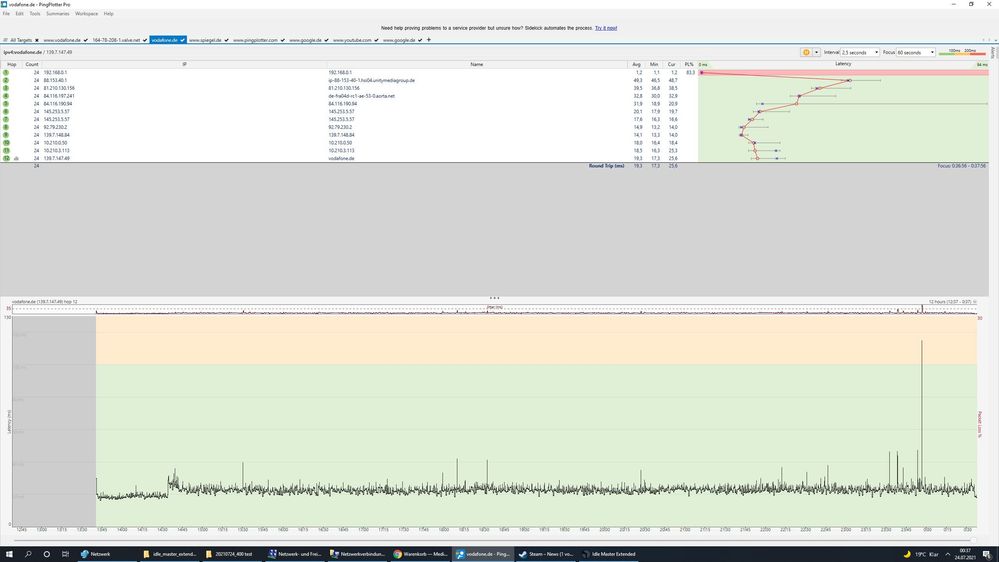Sort by the Name column header
The image size is (999, 562).
coord(477,64)
